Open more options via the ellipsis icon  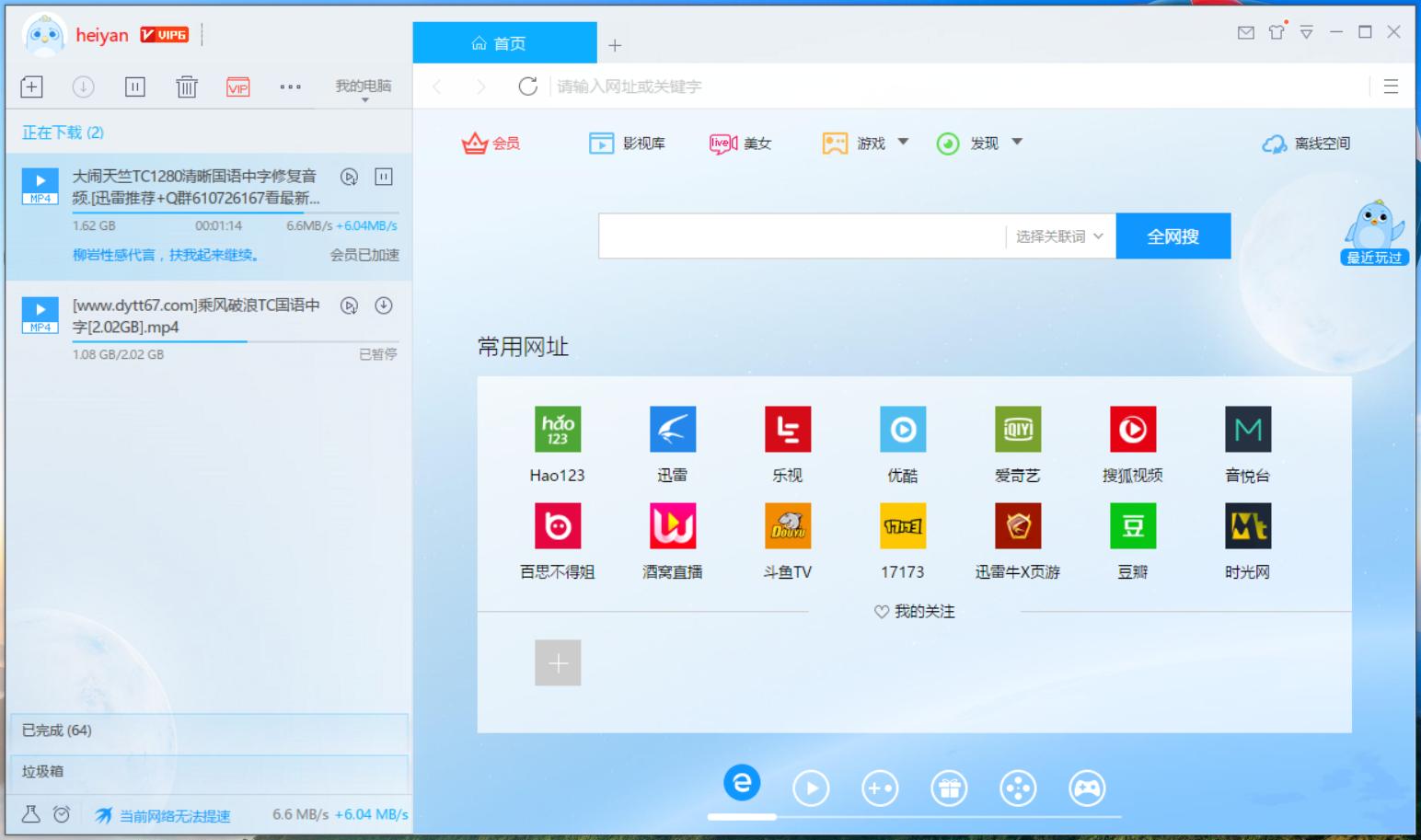290,86
